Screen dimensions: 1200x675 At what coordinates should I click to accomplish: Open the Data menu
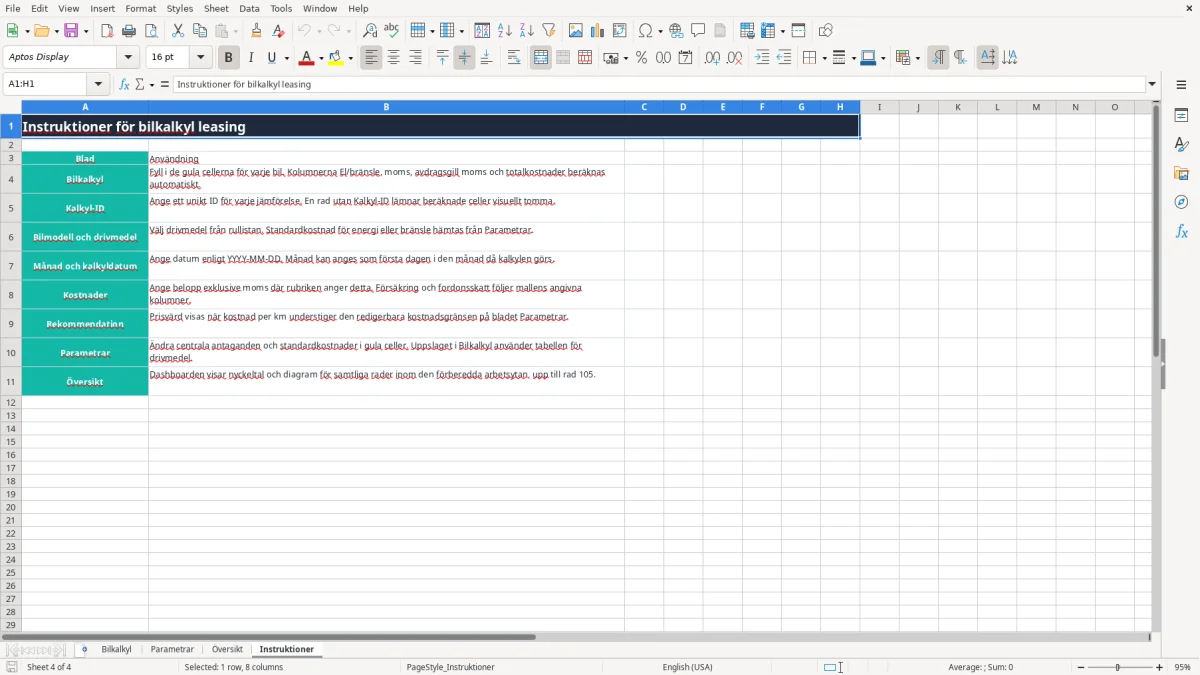[x=249, y=8]
